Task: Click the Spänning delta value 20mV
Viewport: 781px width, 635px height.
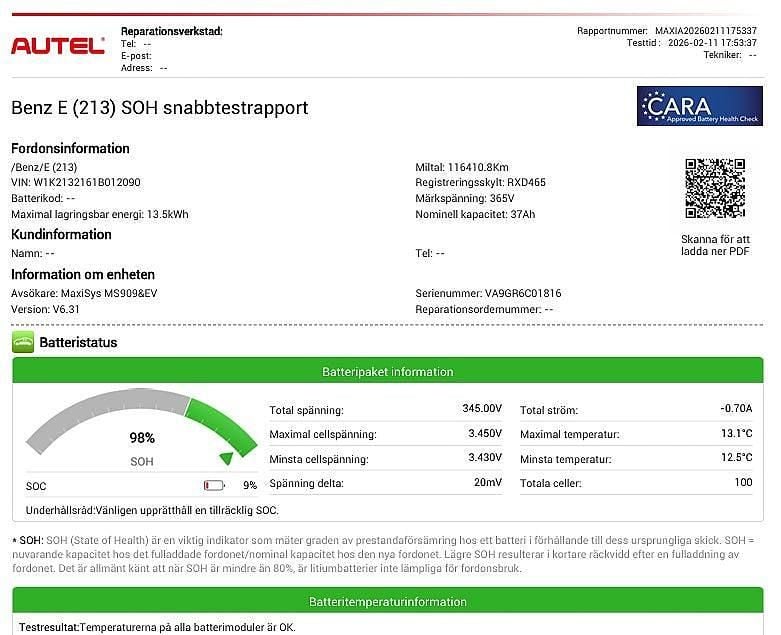Action: (488, 482)
